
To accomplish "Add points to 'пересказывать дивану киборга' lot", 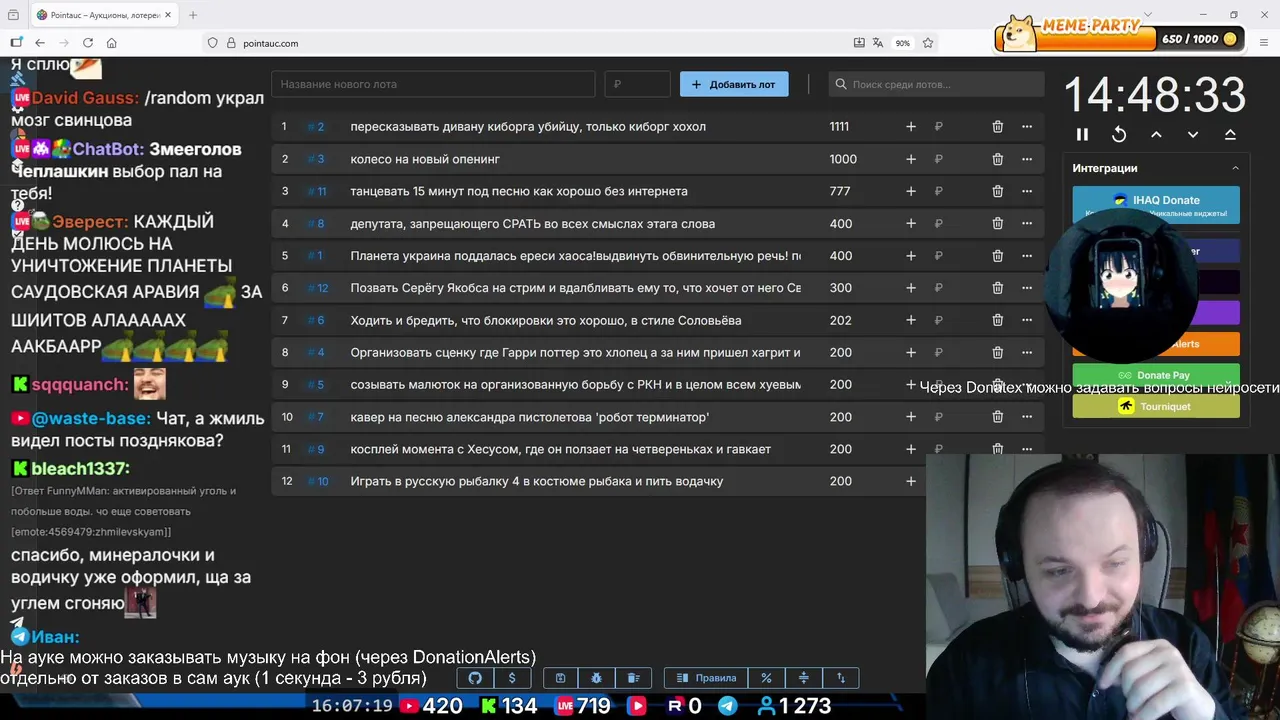I will point(911,127).
